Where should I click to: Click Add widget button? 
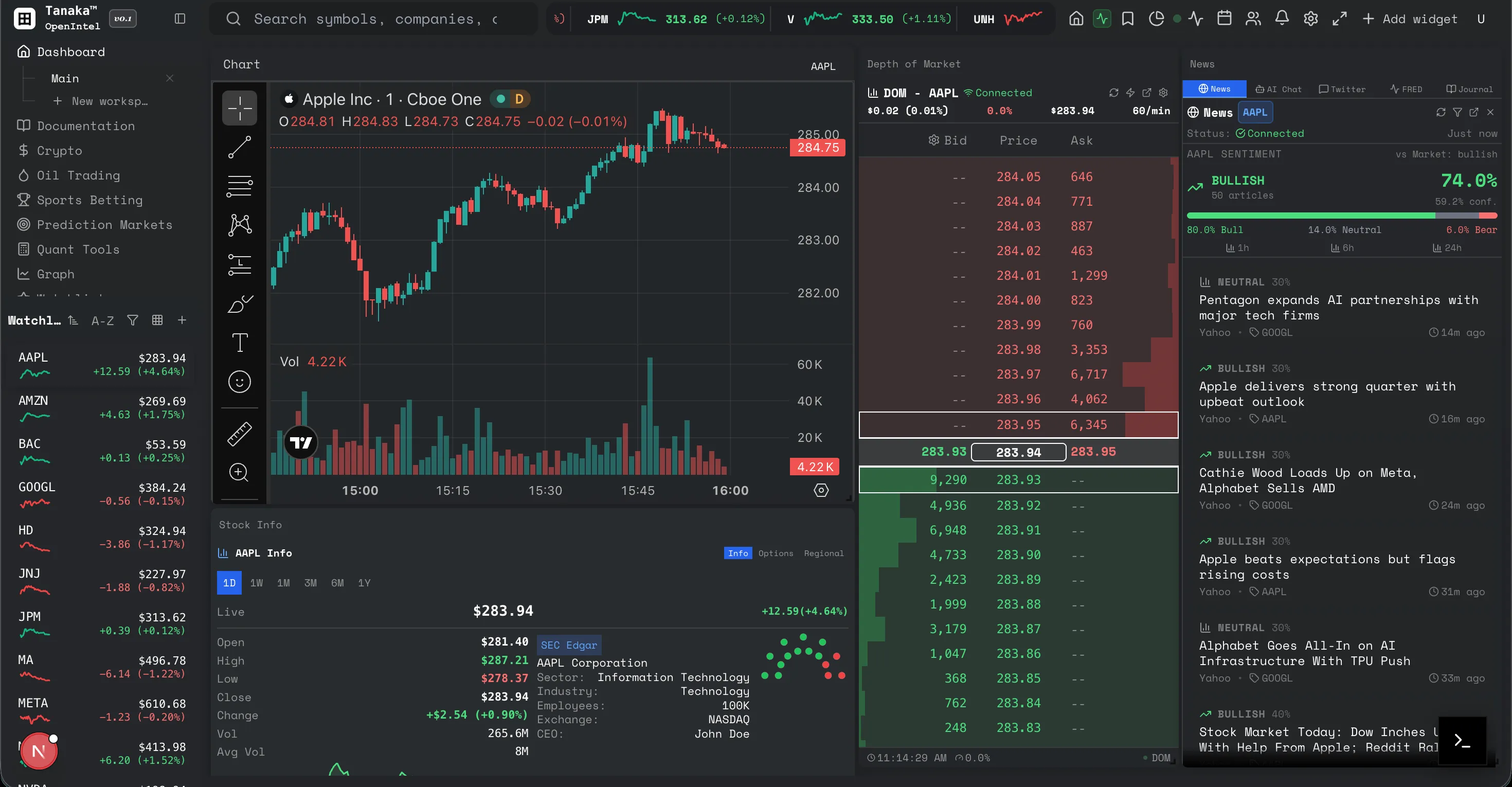[1409, 19]
